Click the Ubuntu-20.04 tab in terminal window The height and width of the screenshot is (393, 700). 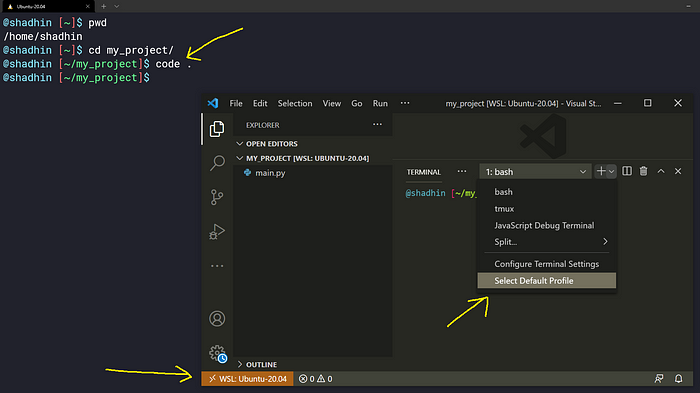pos(47,6)
